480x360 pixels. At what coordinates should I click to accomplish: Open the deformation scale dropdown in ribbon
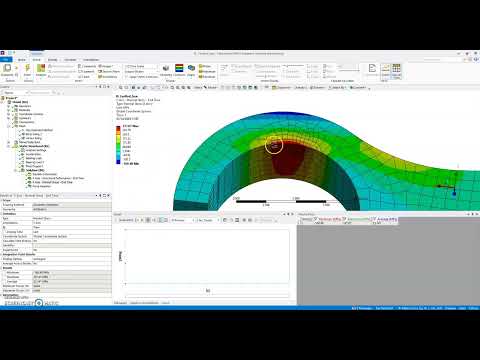click(x=141, y=66)
